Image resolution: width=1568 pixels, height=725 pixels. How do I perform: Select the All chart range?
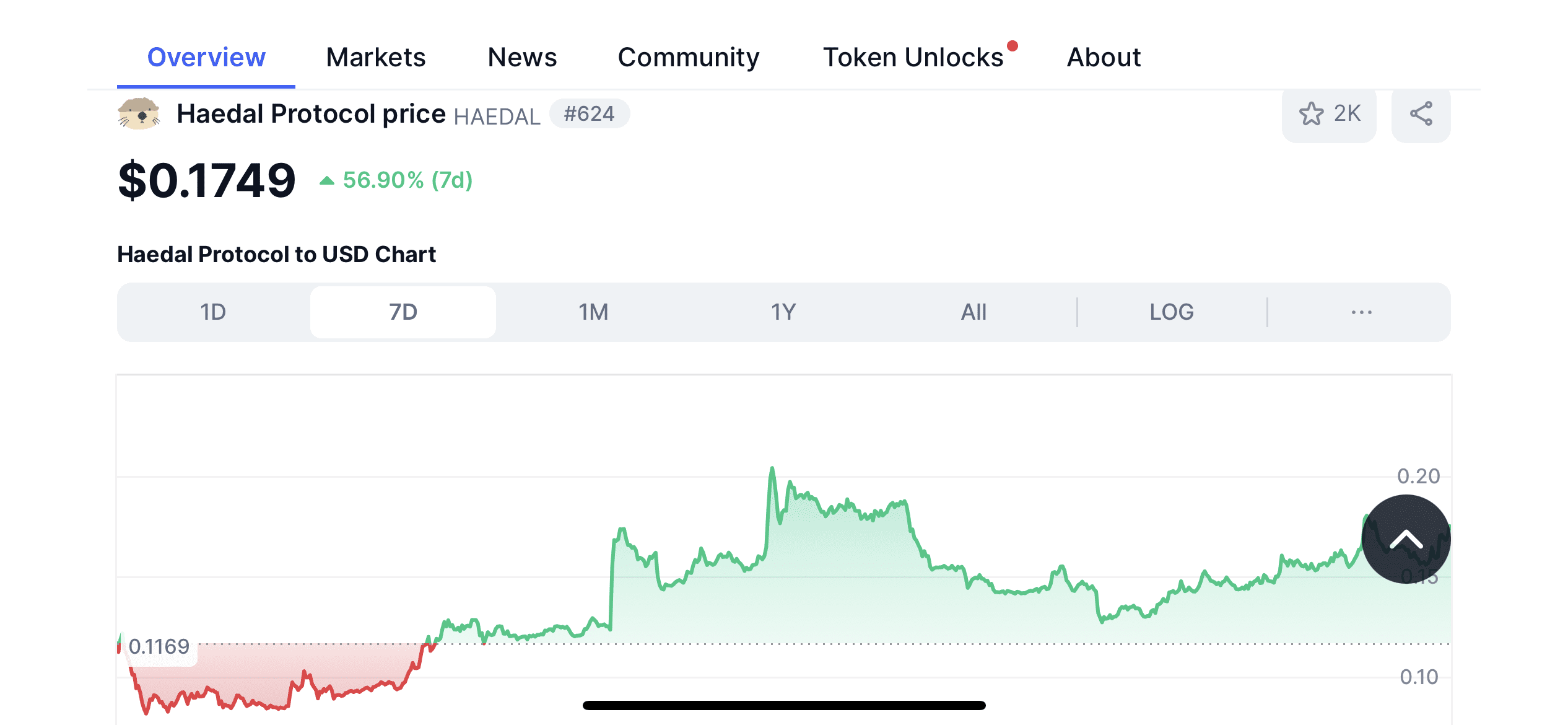[x=973, y=312]
